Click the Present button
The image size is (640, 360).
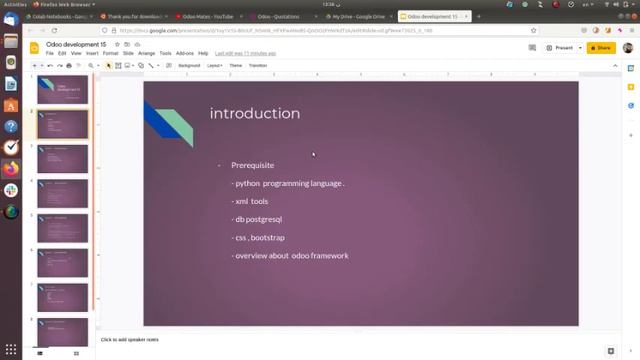click(560, 48)
